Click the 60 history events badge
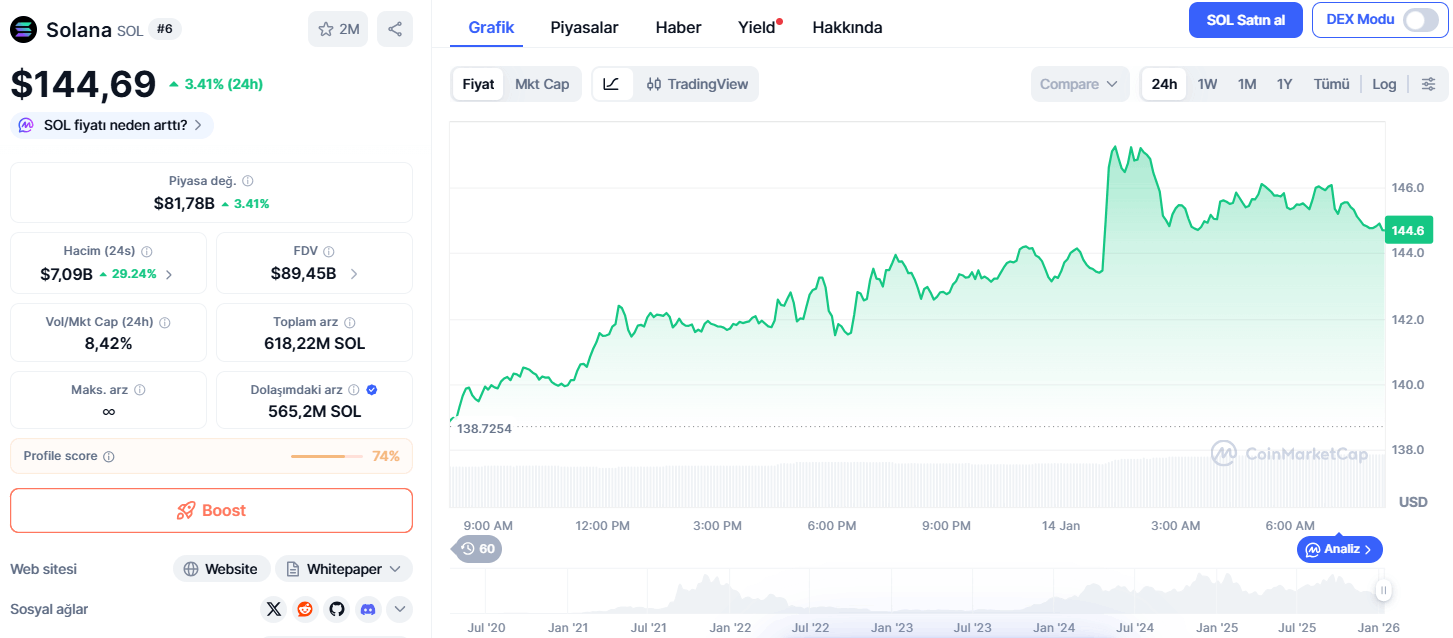This screenshot has width=1453, height=638. [477, 548]
